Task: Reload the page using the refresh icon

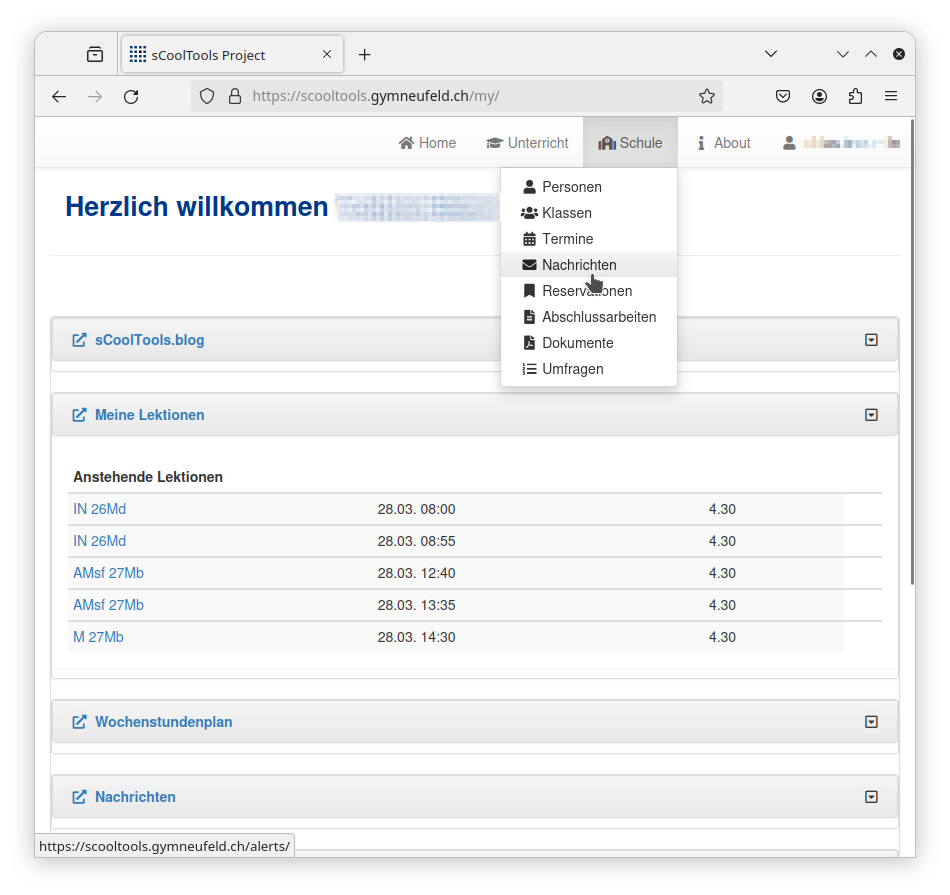Action: click(x=131, y=96)
